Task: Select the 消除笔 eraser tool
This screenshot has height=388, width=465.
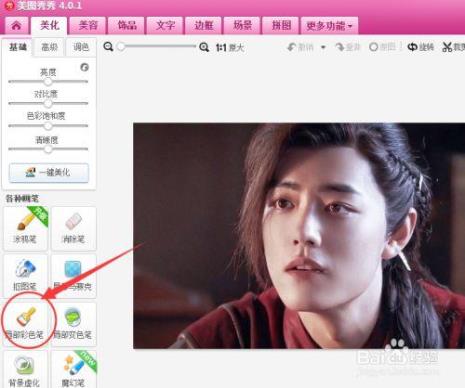Action: 74,228
